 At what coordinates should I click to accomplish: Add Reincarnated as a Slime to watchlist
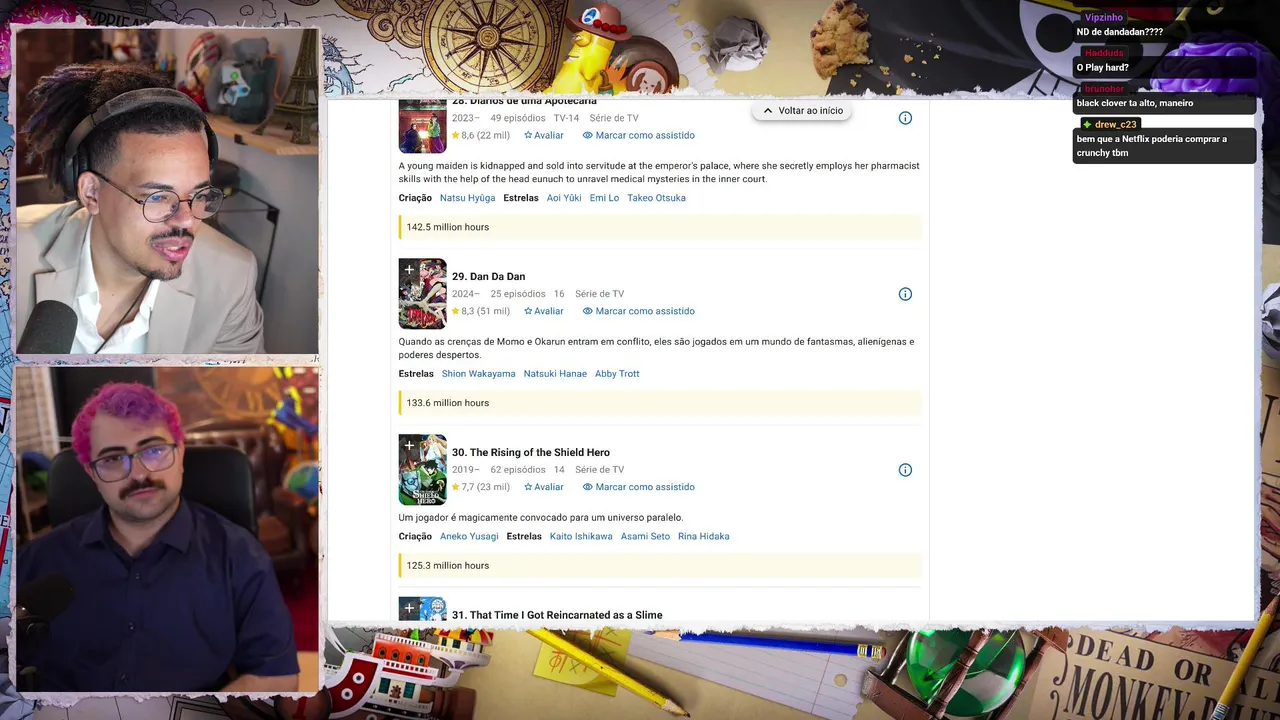click(409, 608)
